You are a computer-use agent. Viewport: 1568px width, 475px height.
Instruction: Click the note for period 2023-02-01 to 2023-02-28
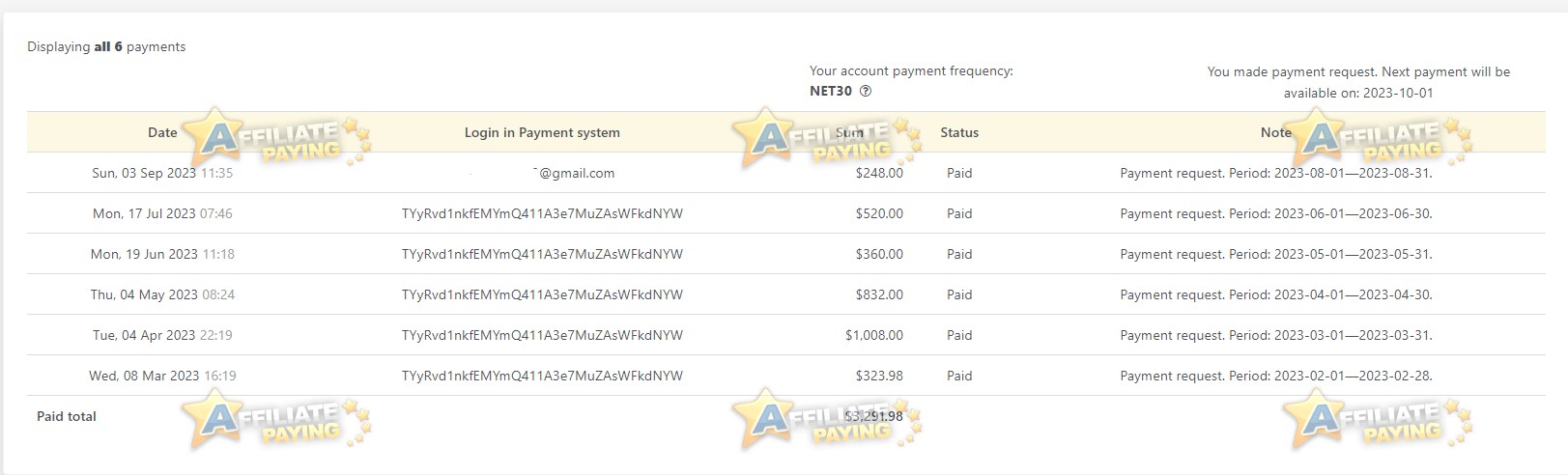(1276, 376)
